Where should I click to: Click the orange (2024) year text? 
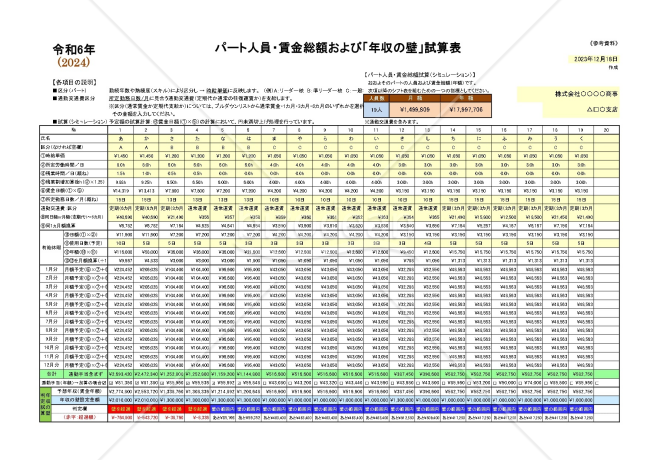pos(74,63)
